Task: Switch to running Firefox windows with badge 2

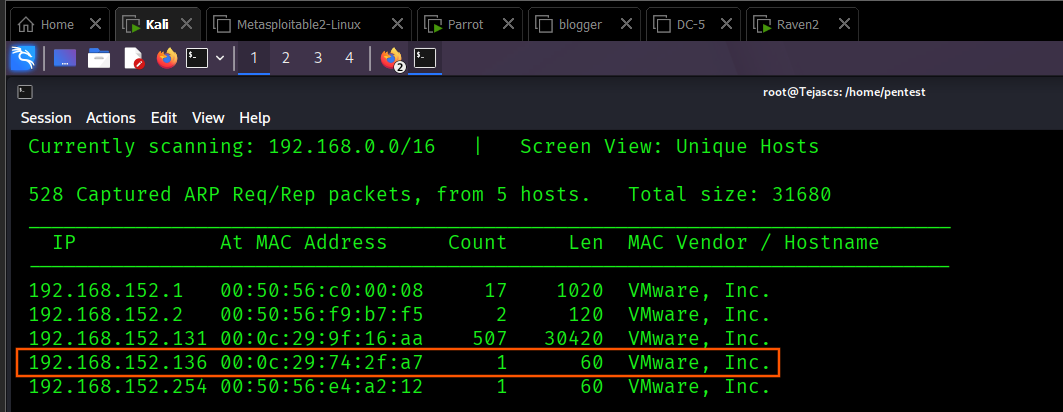Action: (391, 59)
